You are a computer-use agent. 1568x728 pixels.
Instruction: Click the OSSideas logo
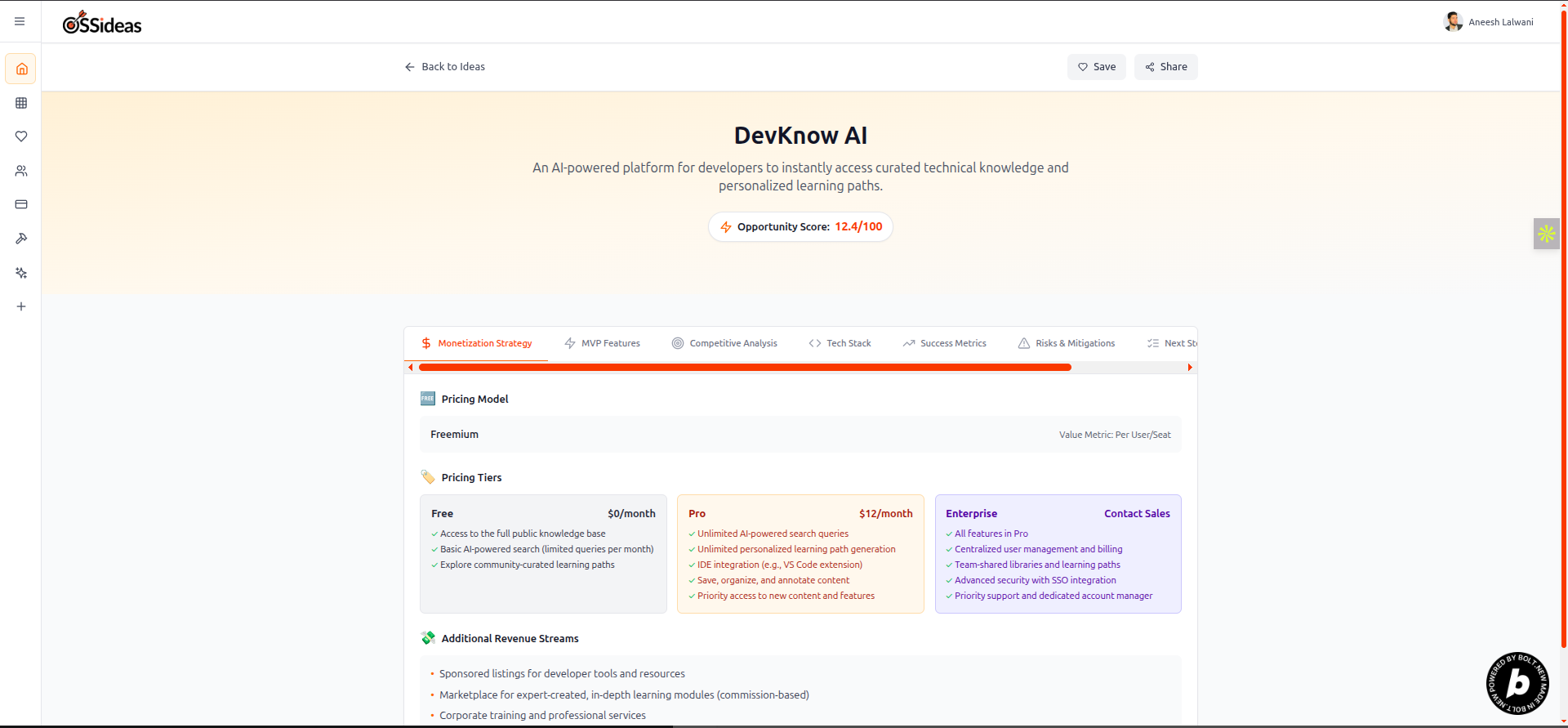click(x=102, y=23)
